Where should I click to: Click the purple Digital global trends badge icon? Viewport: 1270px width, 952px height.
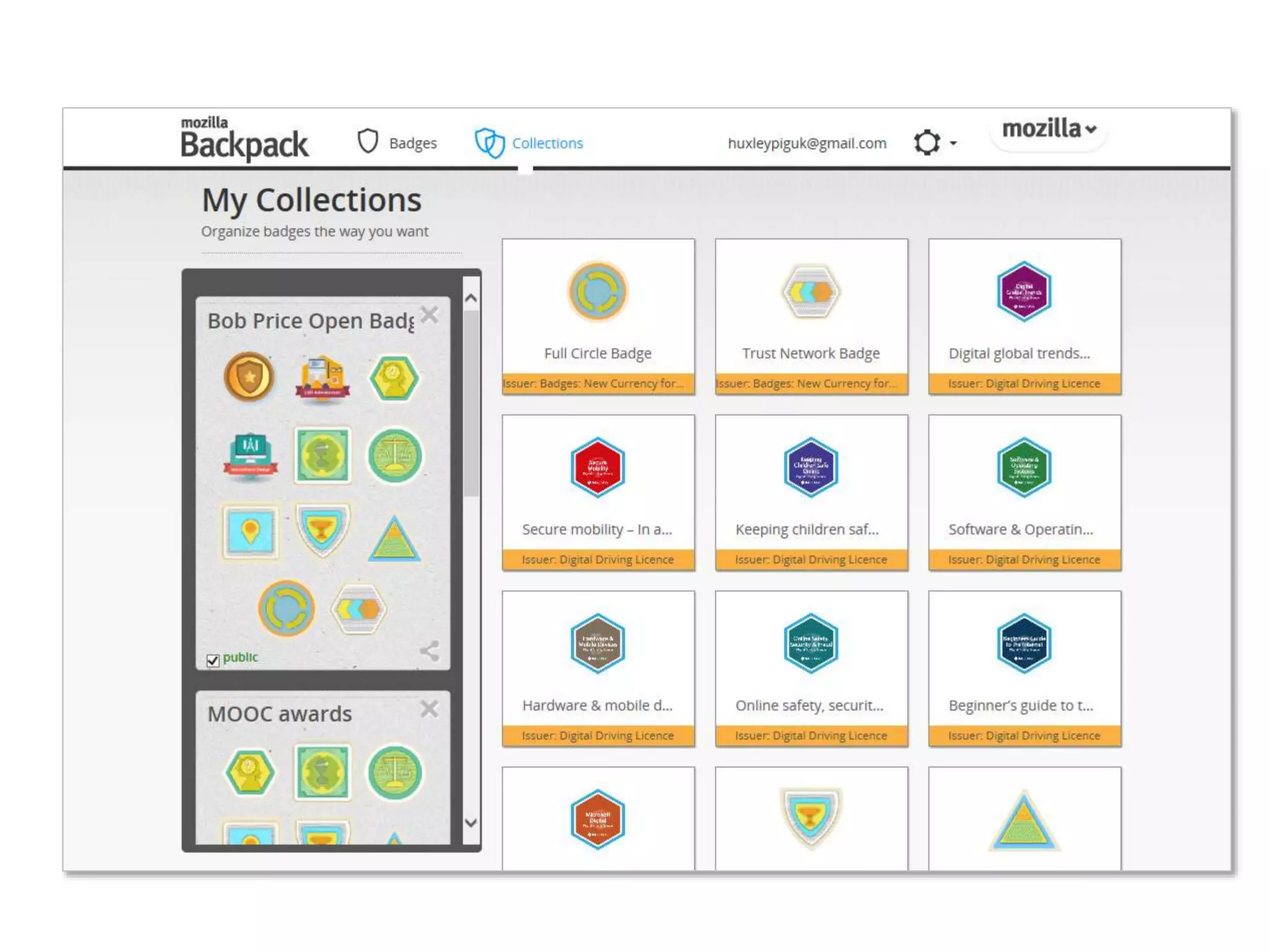pos(1024,291)
